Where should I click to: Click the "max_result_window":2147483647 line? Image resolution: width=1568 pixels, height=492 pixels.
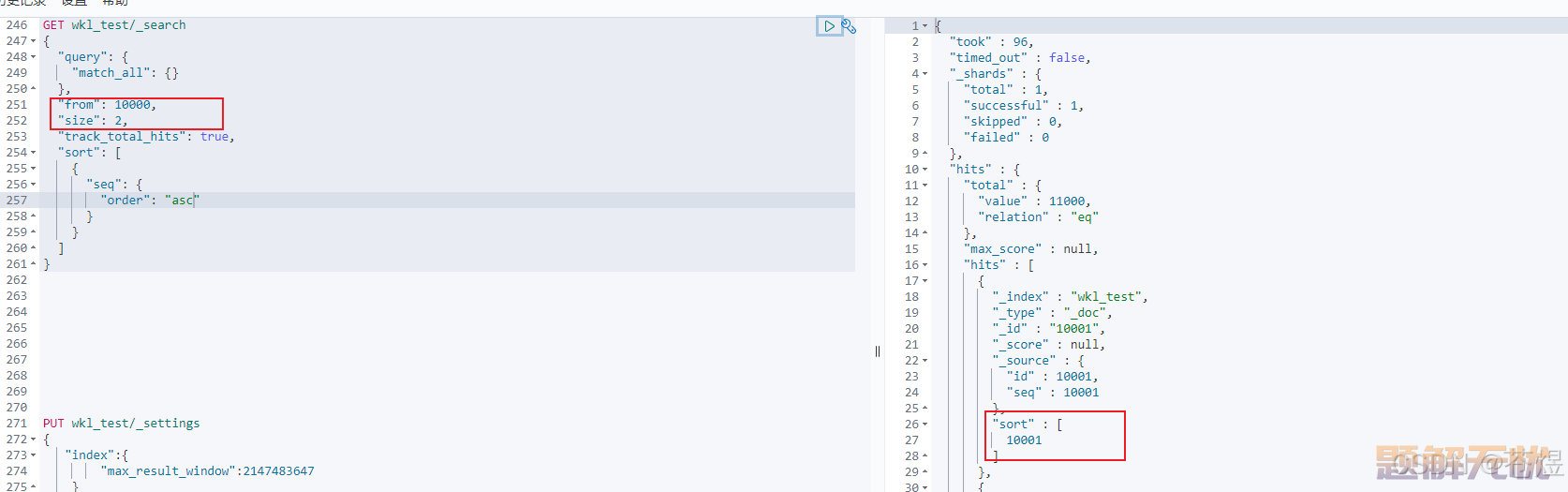(208, 471)
